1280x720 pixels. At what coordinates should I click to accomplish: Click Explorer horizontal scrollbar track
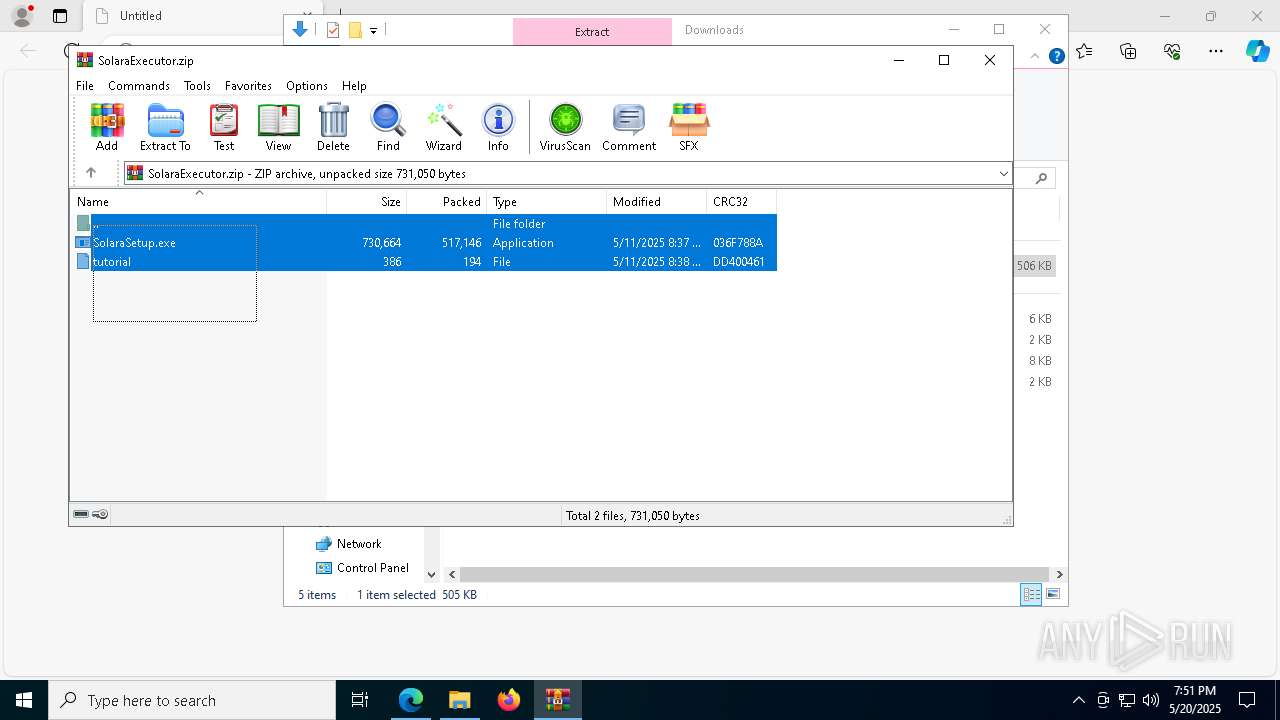point(755,574)
